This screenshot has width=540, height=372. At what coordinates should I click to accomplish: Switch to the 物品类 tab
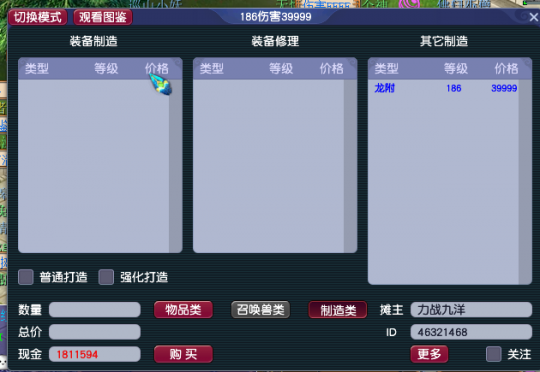pyautogui.click(x=183, y=310)
